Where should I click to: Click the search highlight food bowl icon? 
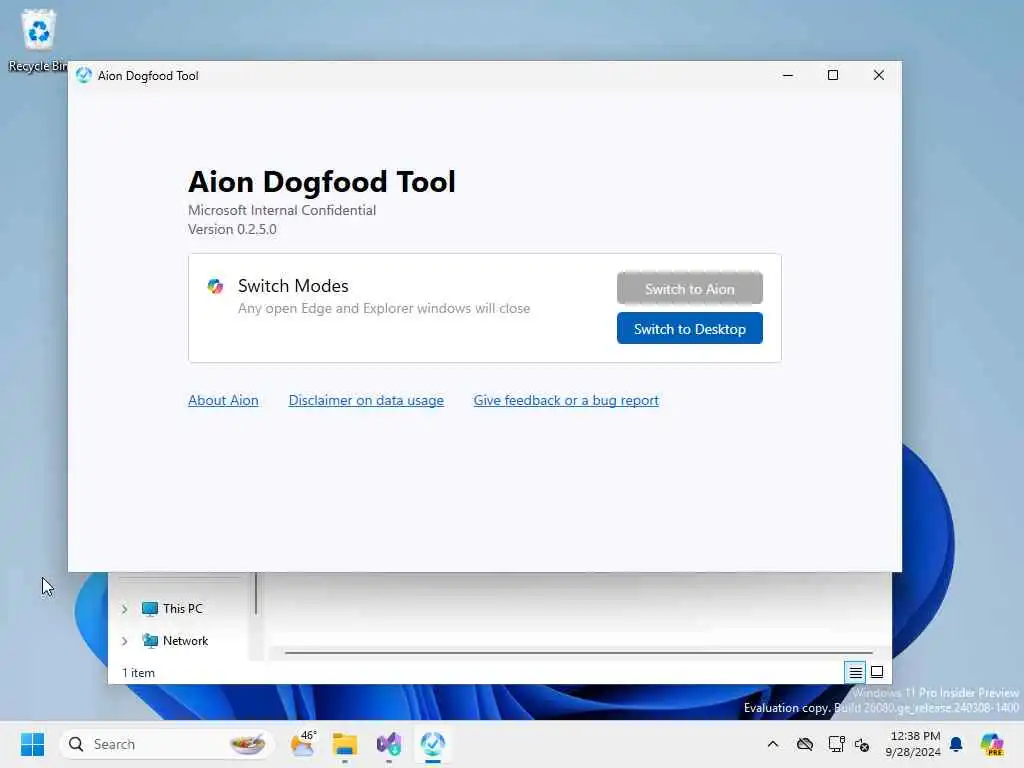coord(248,744)
